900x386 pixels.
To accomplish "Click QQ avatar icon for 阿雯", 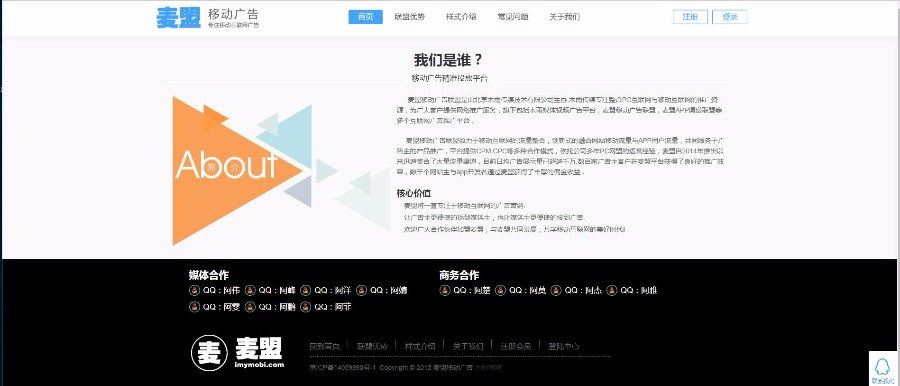I will [x=195, y=307].
